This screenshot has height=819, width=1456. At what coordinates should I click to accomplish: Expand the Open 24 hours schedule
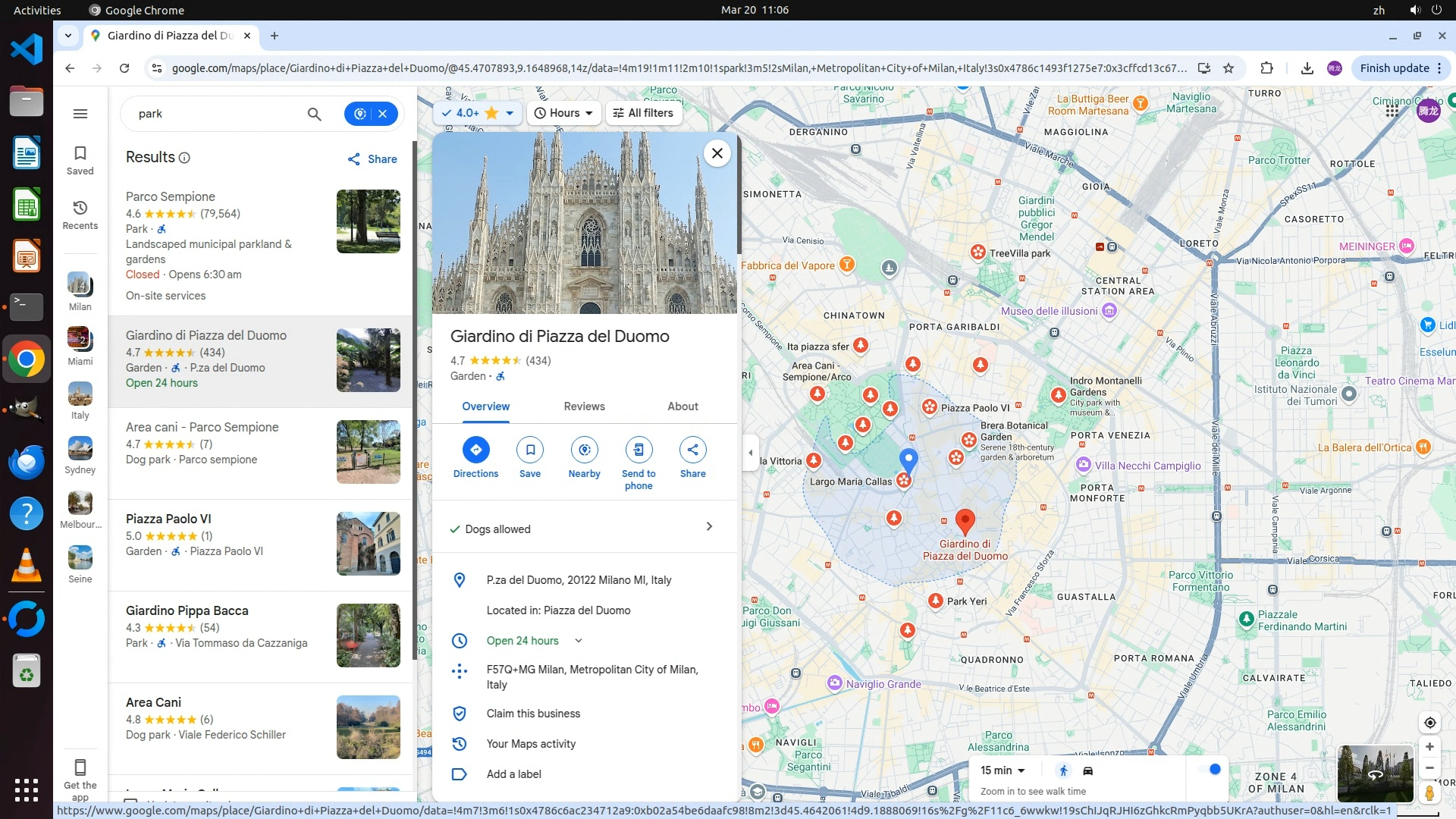[x=578, y=641]
